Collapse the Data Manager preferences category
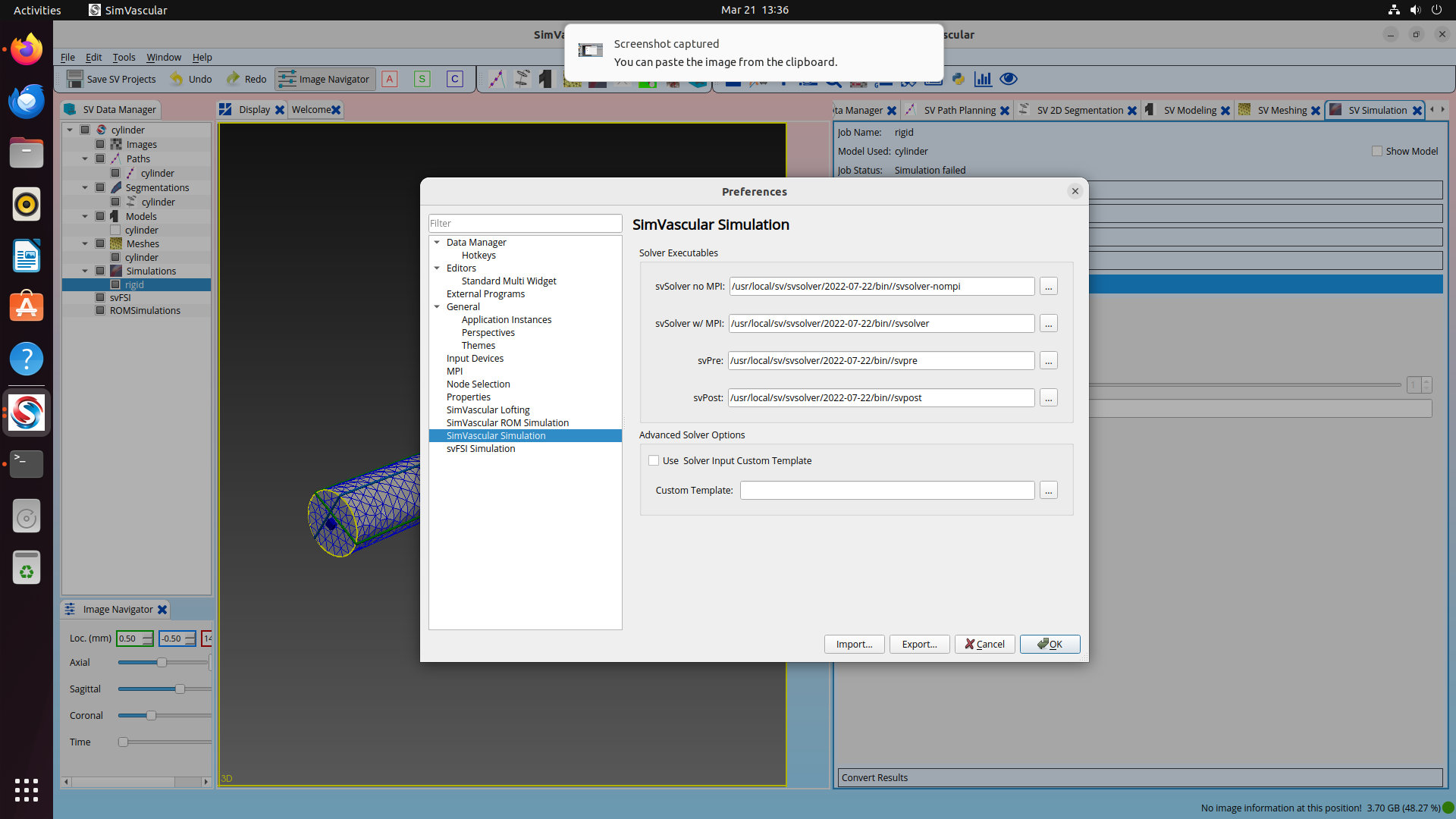Screen dimensions: 1456x819 [437, 242]
